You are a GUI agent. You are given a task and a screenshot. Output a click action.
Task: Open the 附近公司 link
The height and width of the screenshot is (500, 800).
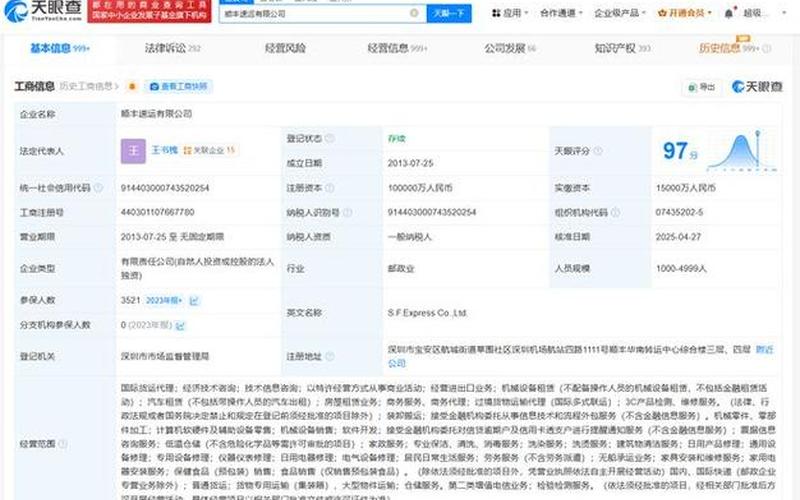point(764,350)
